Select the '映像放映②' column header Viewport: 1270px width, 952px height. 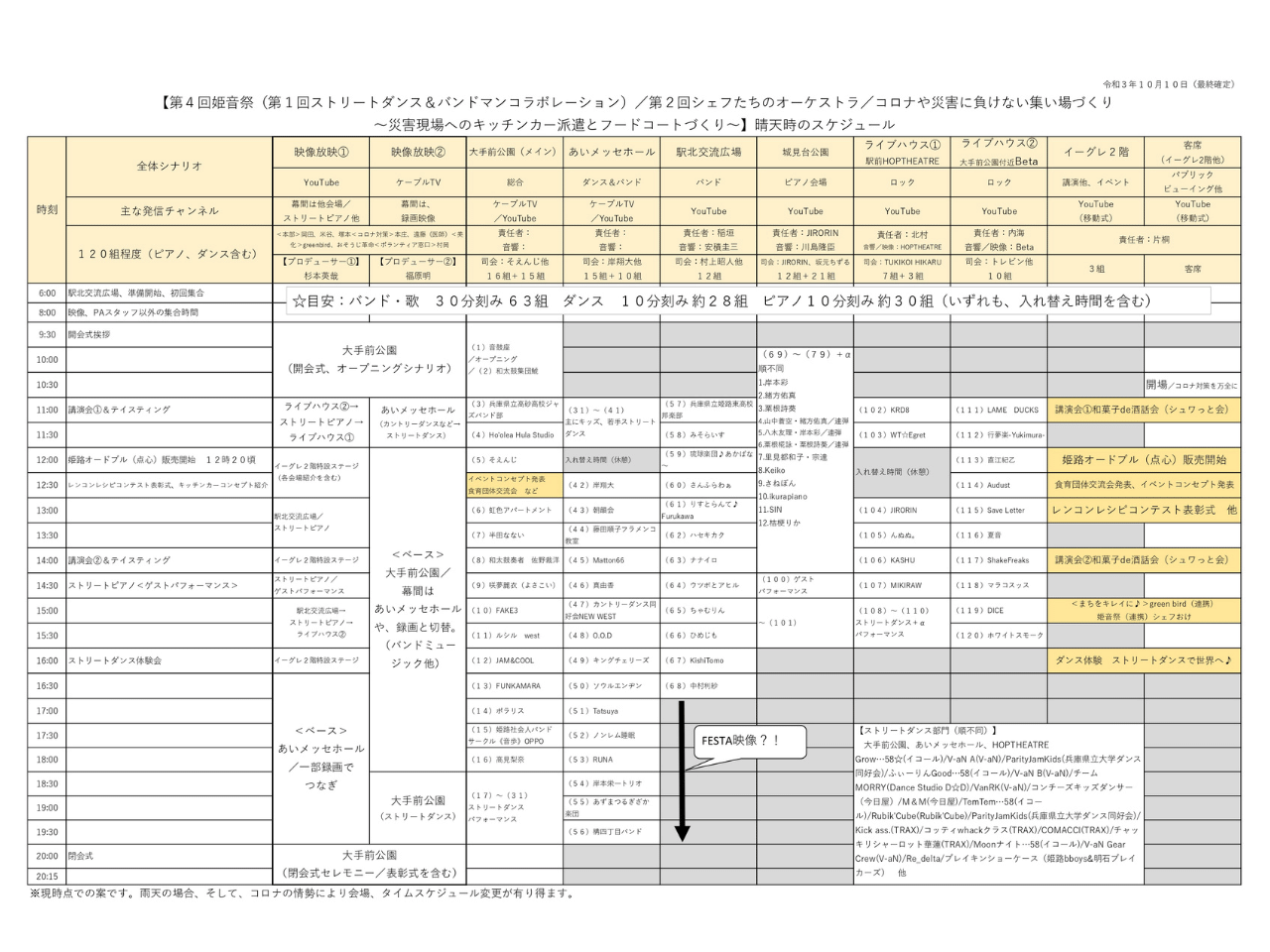[418, 153]
